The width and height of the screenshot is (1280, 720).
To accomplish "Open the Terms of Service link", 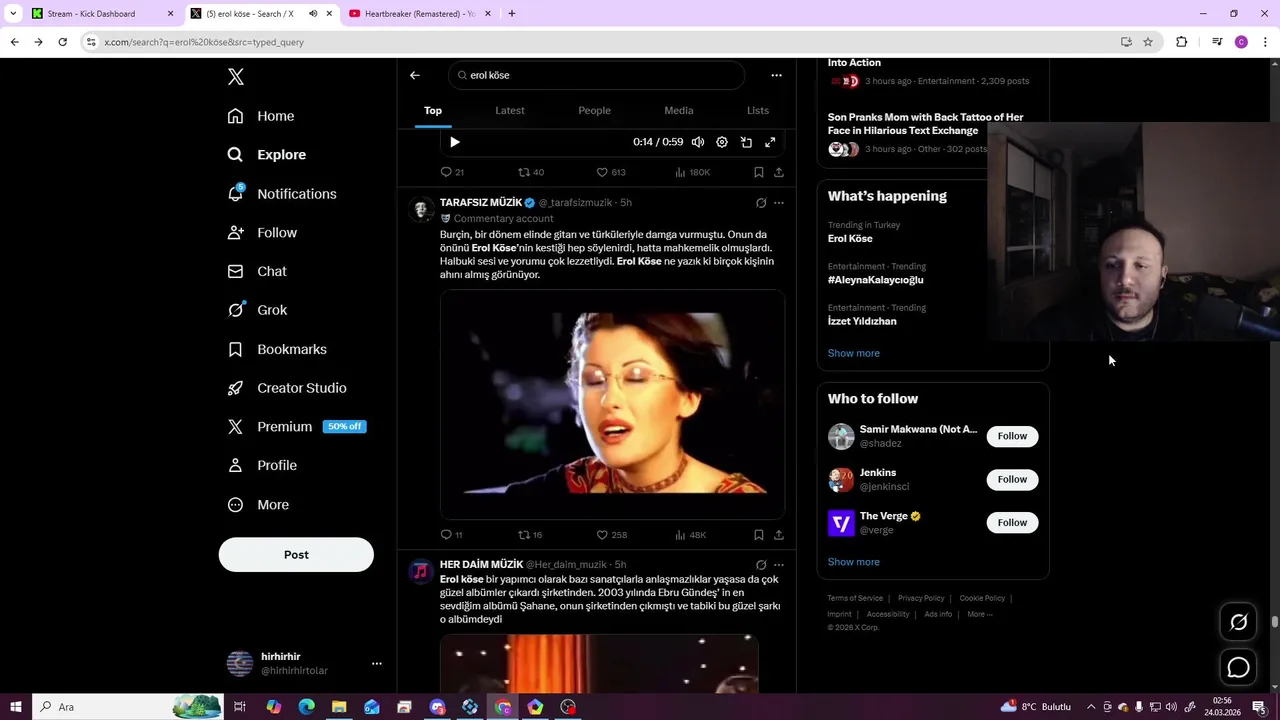I will tap(855, 598).
